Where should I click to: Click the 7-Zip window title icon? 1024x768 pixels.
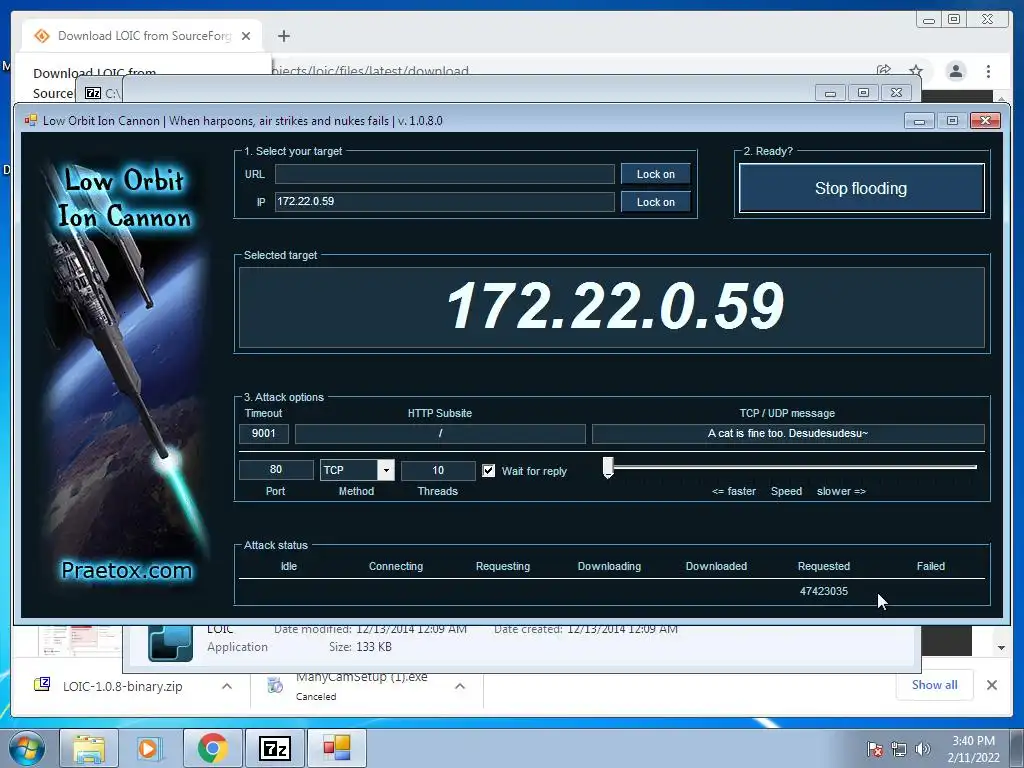tap(93, 93)
